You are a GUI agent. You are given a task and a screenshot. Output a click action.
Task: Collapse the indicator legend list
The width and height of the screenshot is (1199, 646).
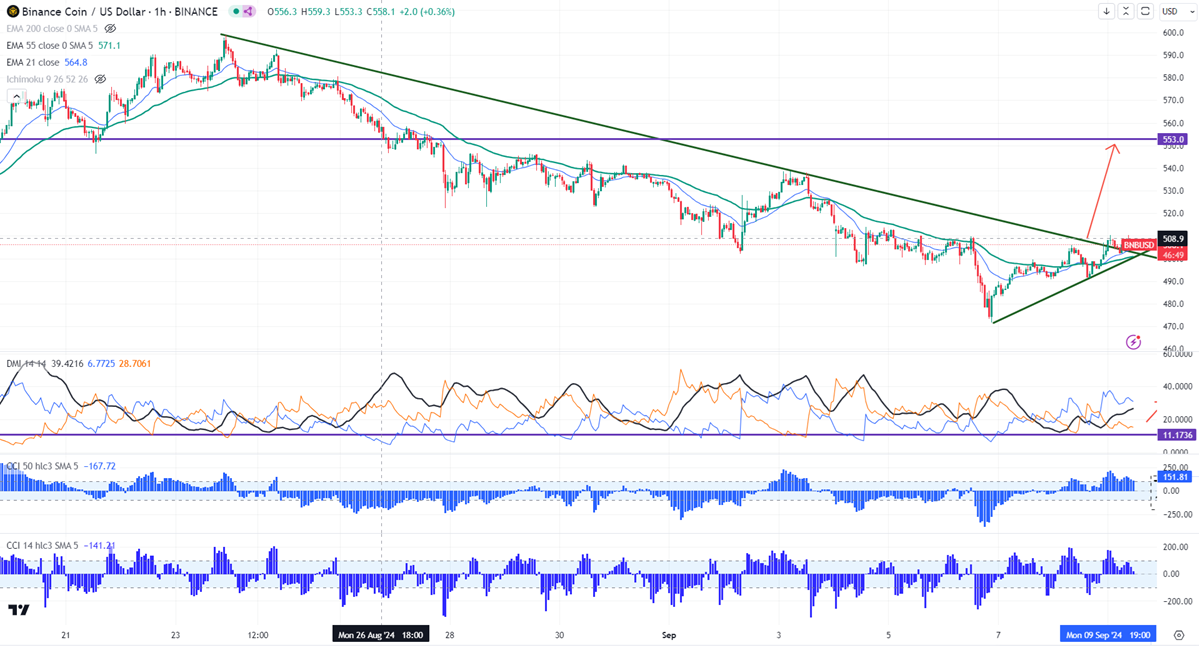(x=15, y=96)
